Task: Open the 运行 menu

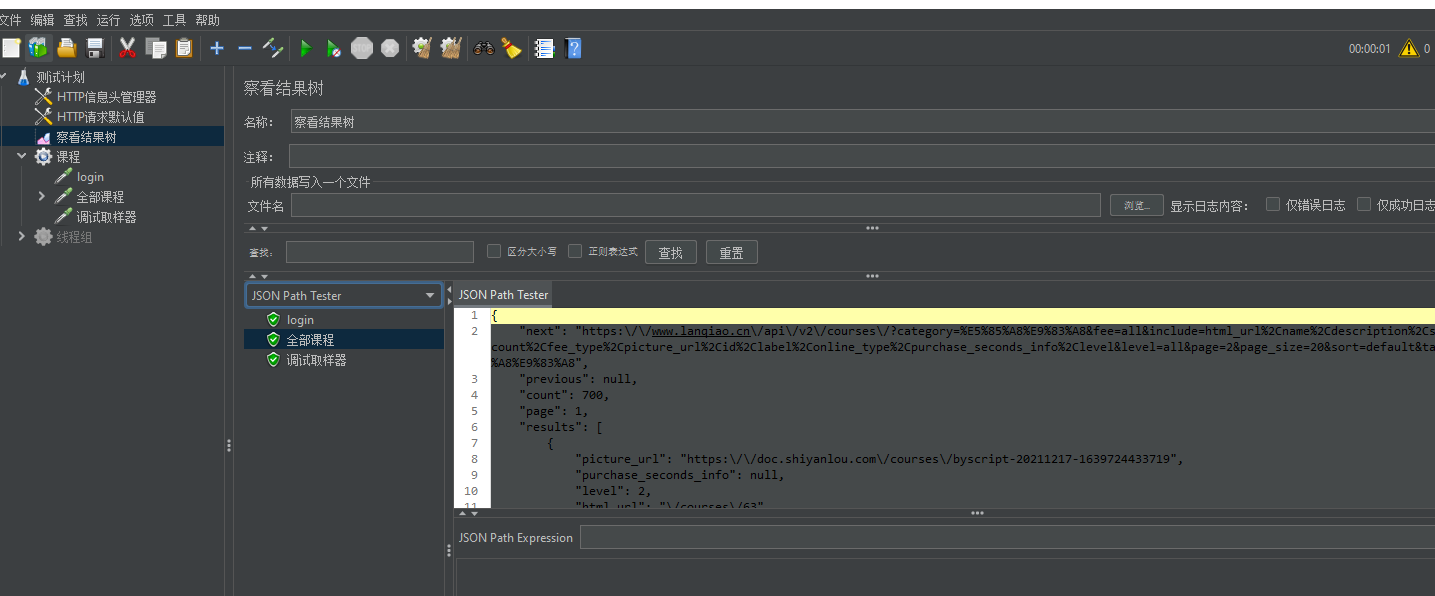Action: pyautogui.click(x=108, y=20)
